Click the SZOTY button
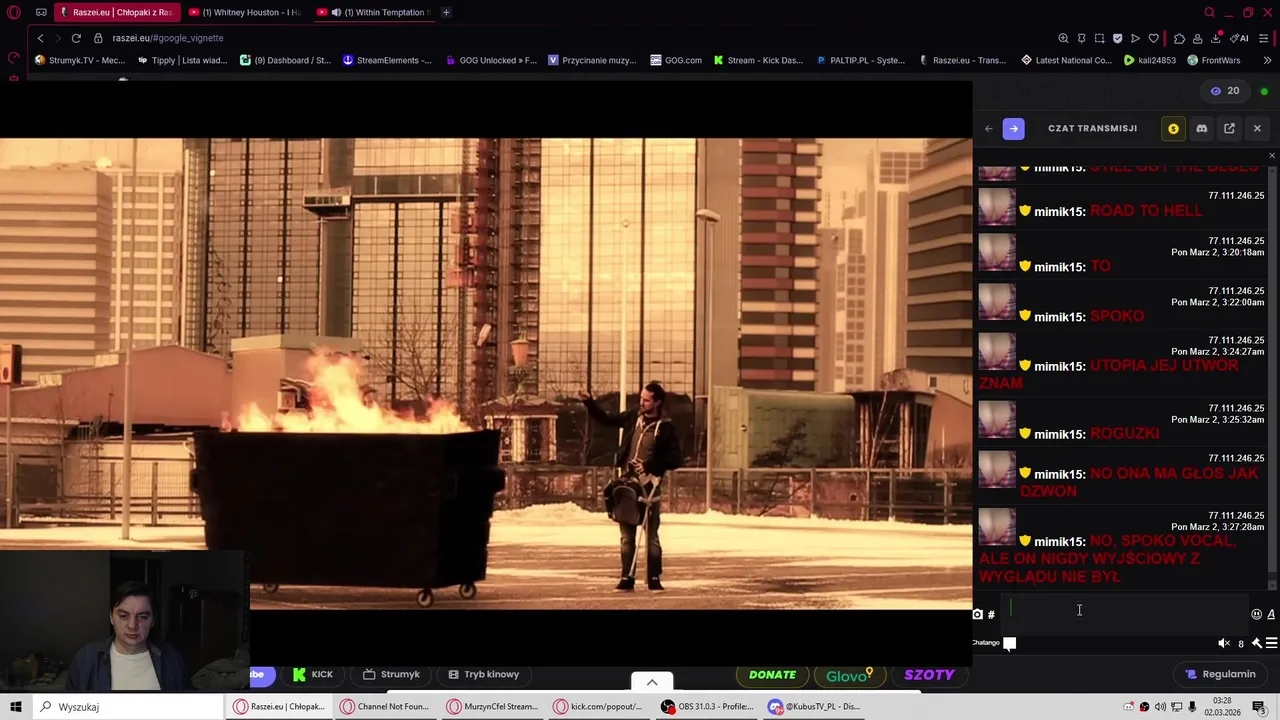1280x720 pixels. 929,675
